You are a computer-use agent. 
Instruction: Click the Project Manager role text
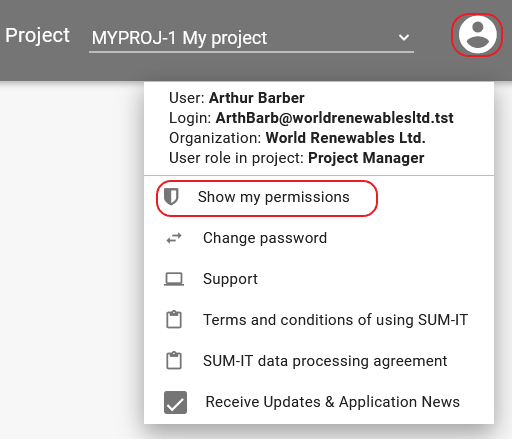(366, 158)
